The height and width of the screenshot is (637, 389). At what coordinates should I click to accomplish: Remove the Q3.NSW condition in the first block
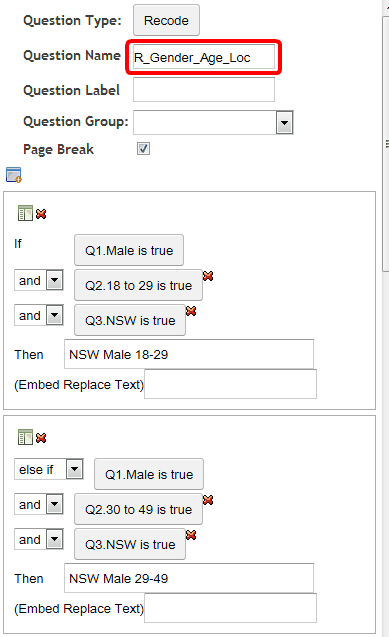pyautogui.click(x=191, y=311)
